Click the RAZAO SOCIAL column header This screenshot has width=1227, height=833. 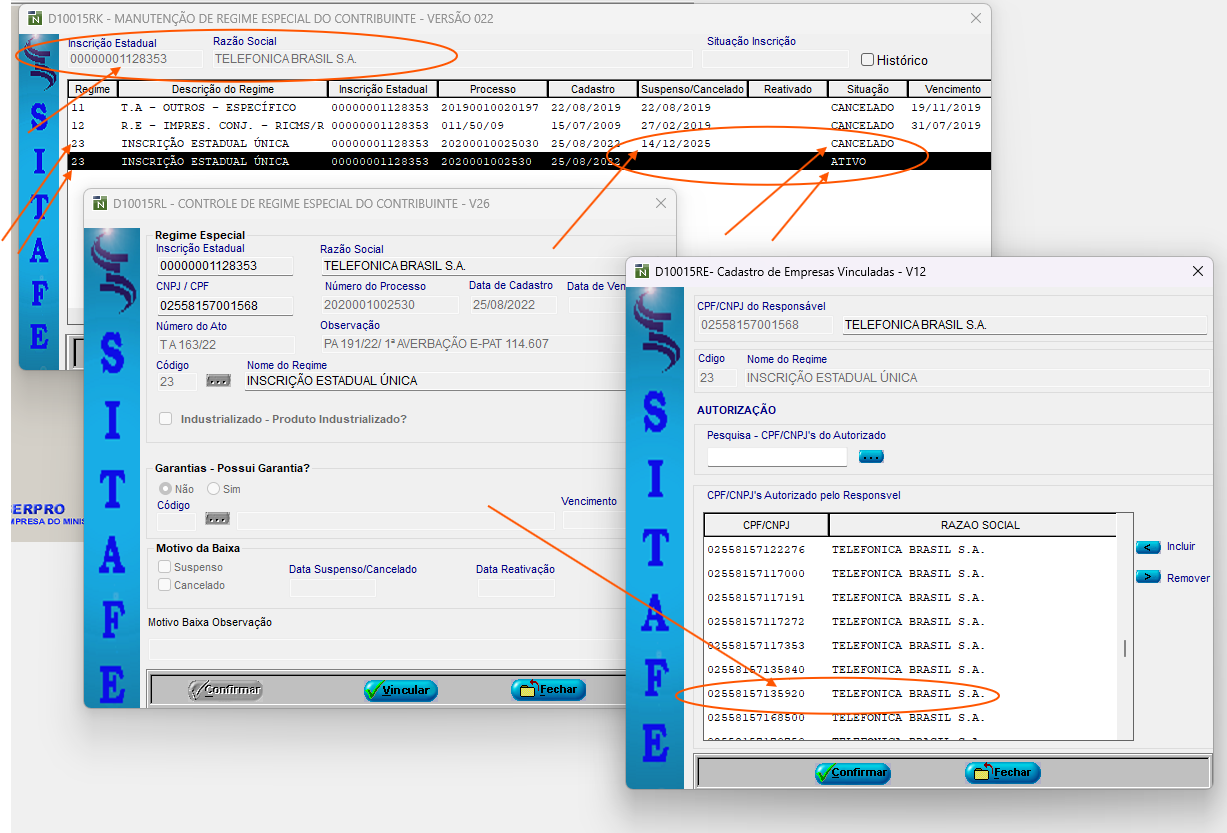(x=971, y=525)
